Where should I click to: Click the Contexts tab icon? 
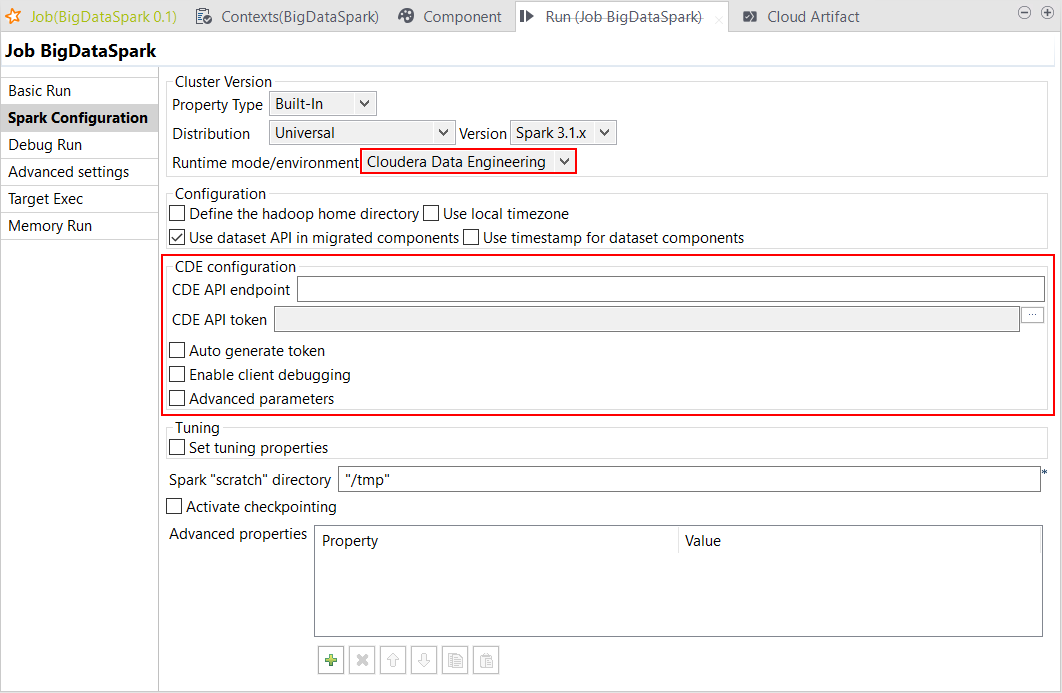click(203, 16)
